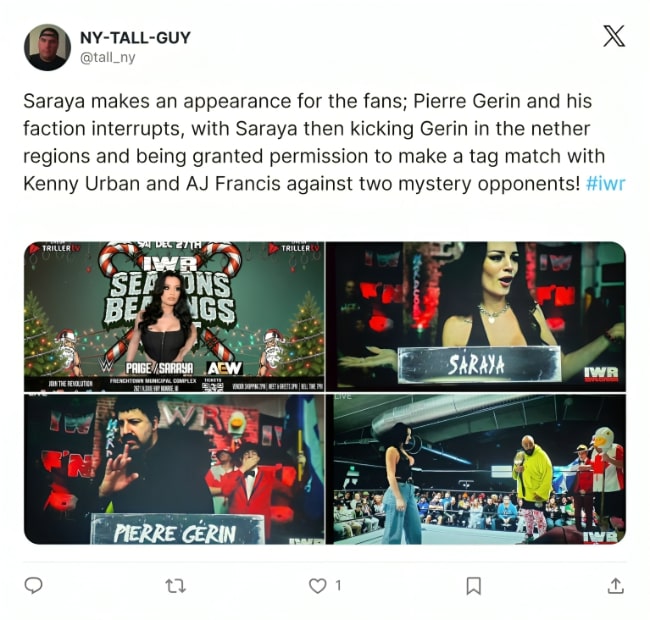Click the tweet text about Saraya
The width and height of the screenshot is (650, 620).
pyautogui.click(x=323, y=142)
